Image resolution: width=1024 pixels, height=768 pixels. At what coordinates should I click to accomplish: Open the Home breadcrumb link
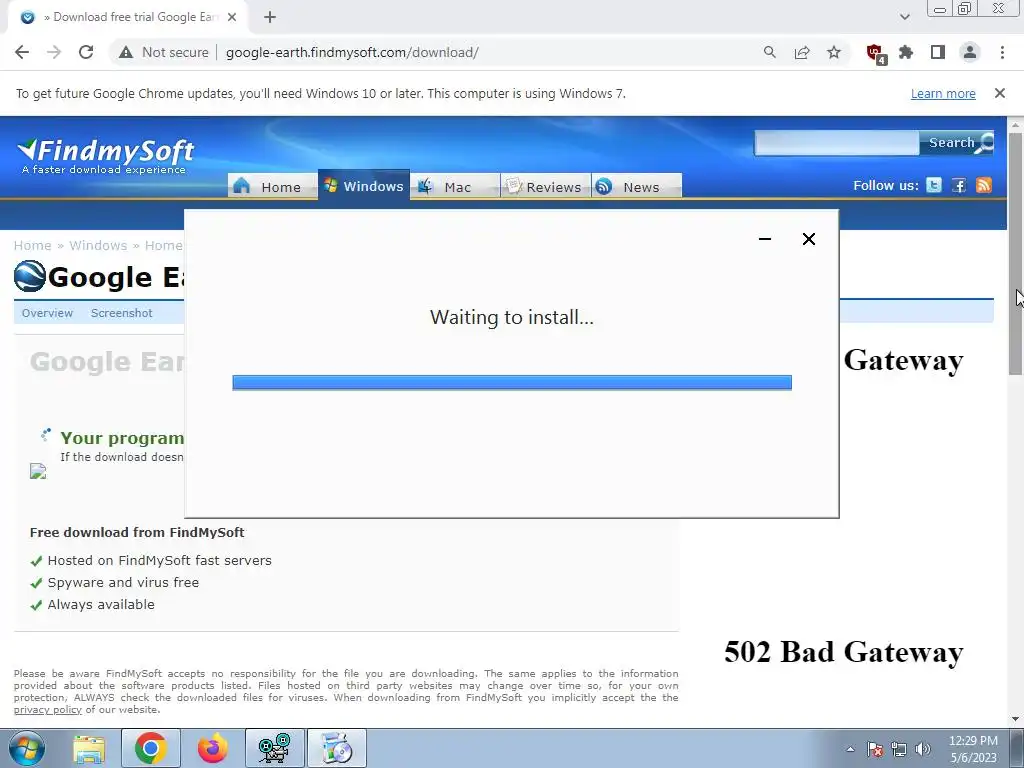[x=33, y=246]
